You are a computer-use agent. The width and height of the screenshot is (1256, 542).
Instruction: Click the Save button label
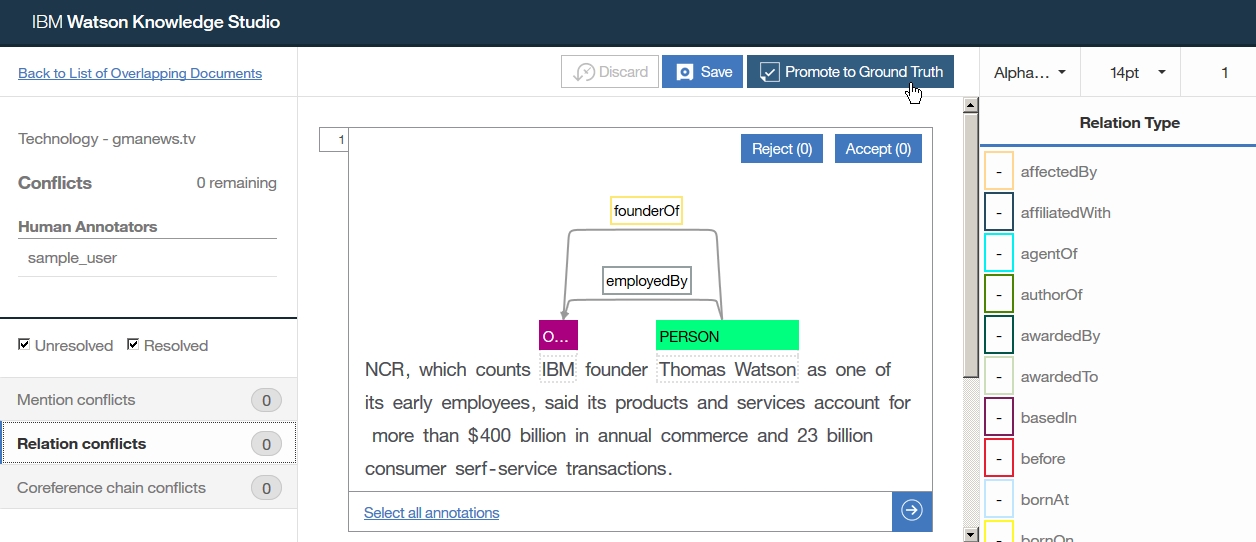717,72
